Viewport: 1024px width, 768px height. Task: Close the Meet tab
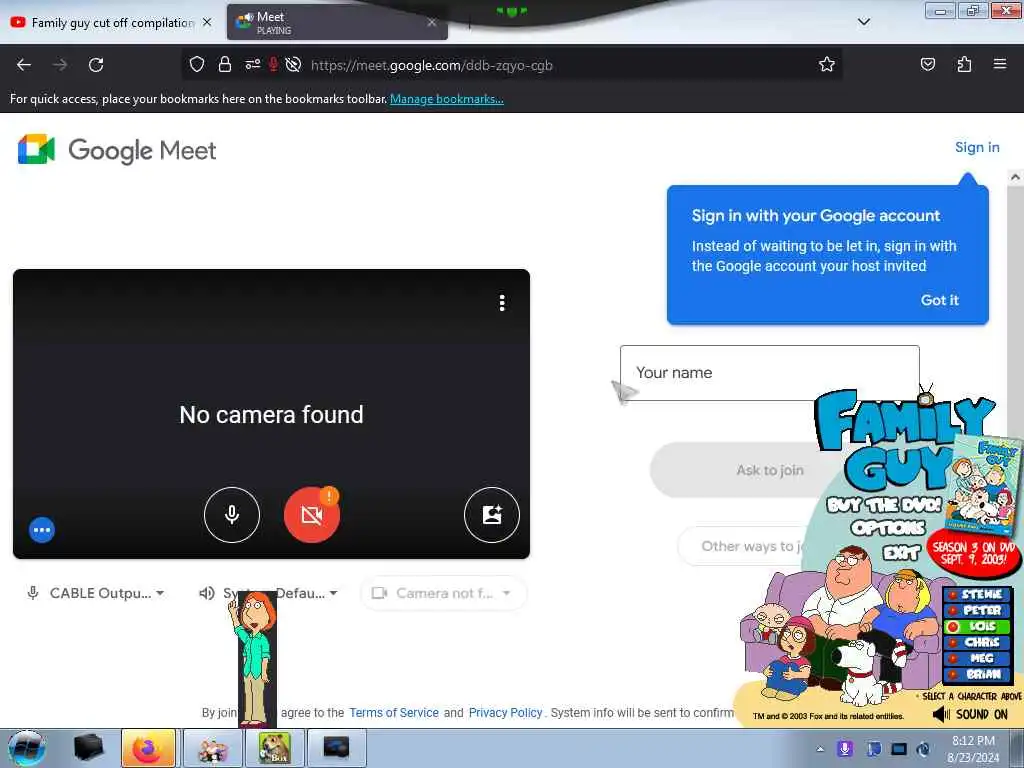click(432, 22)
